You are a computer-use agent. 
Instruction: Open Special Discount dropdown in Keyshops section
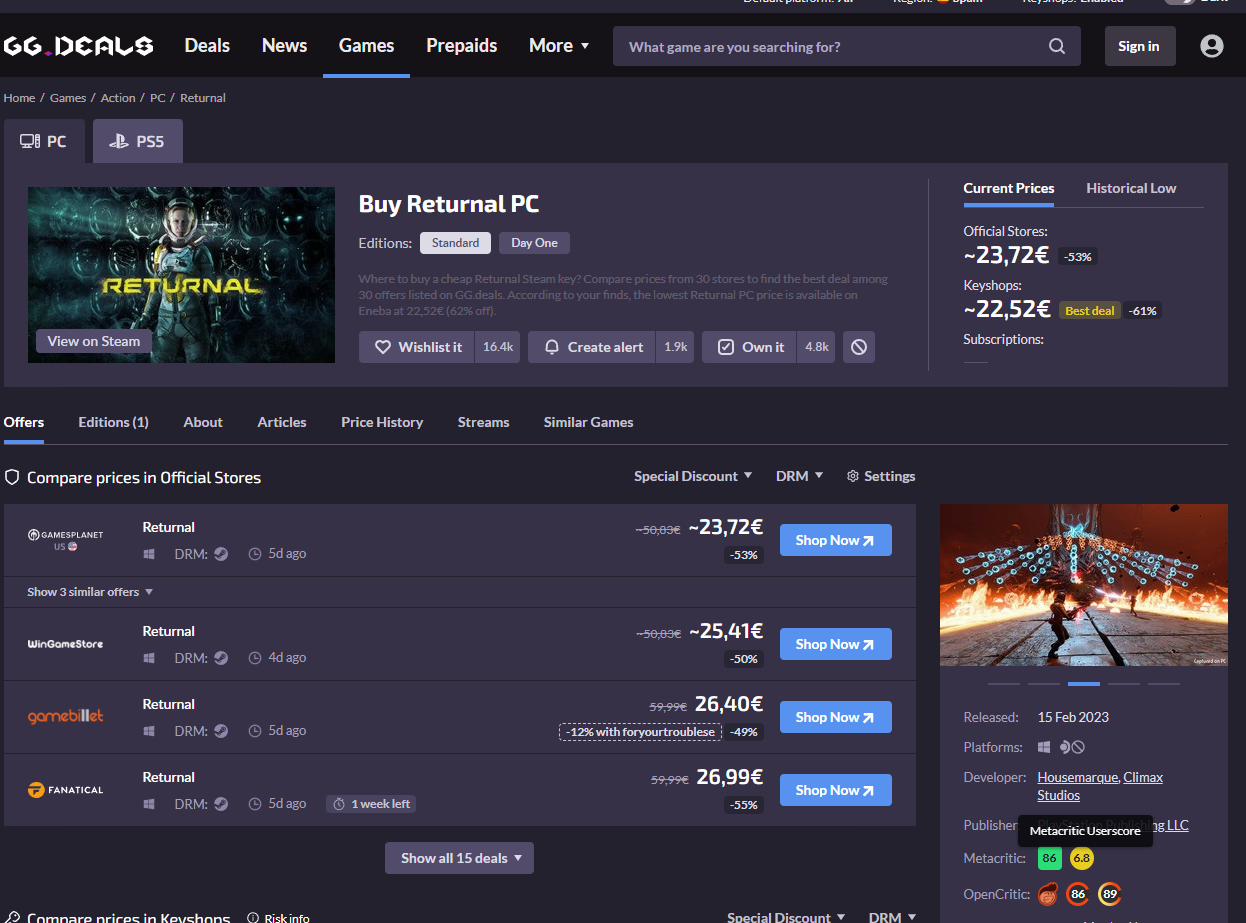coord(786,917)
